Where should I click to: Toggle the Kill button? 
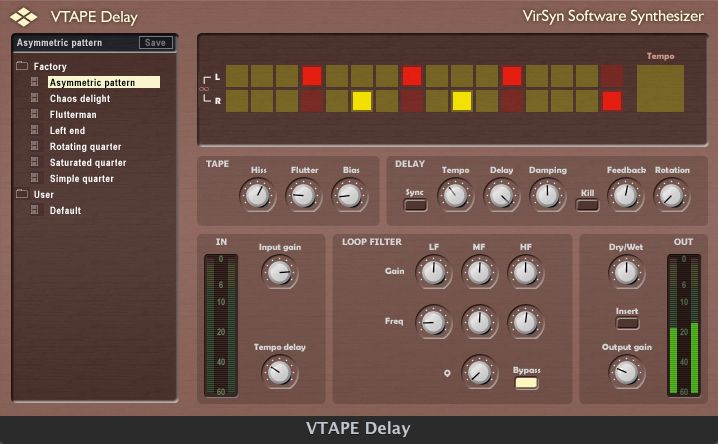point(587,205)
